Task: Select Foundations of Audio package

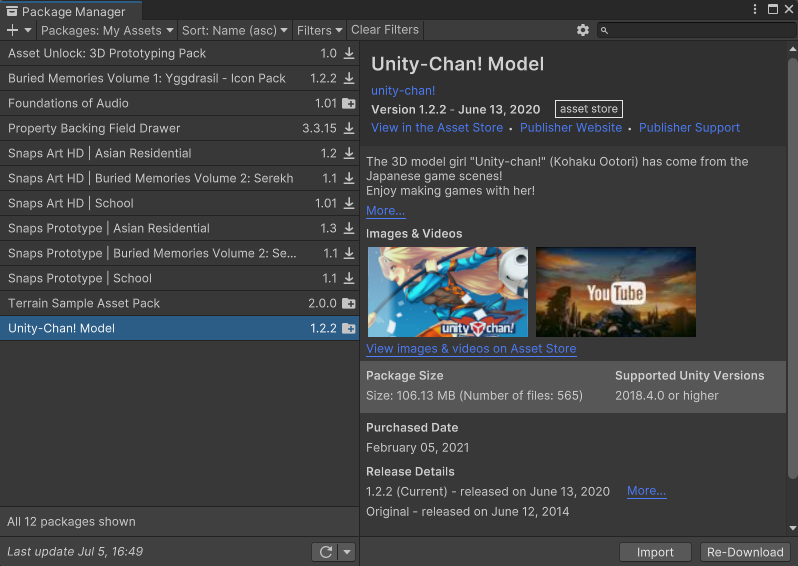Action: 179,103
